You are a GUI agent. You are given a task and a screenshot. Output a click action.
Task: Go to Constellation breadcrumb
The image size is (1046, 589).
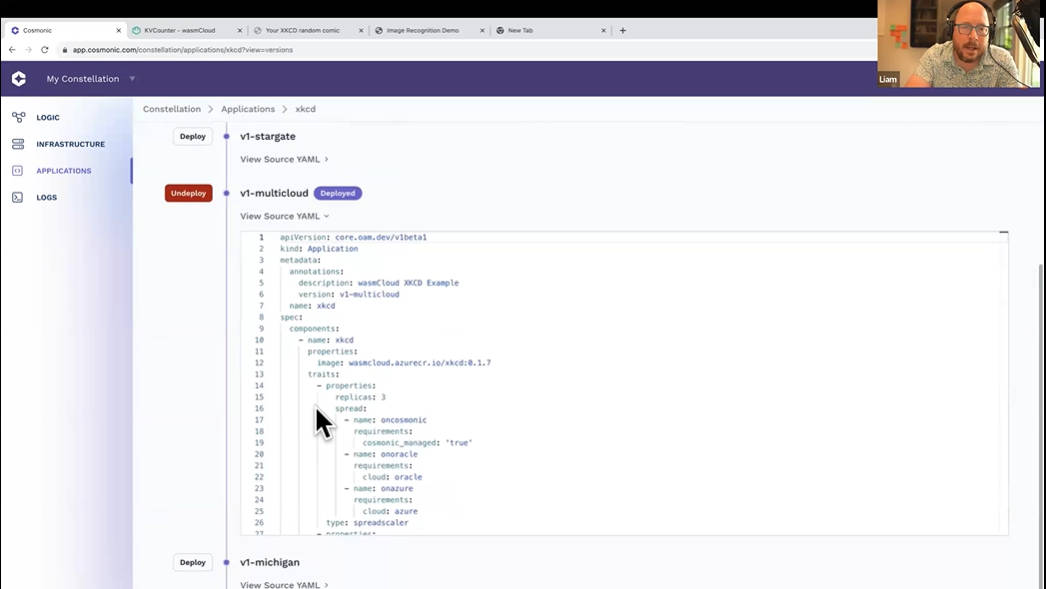(x=171, y=109)
